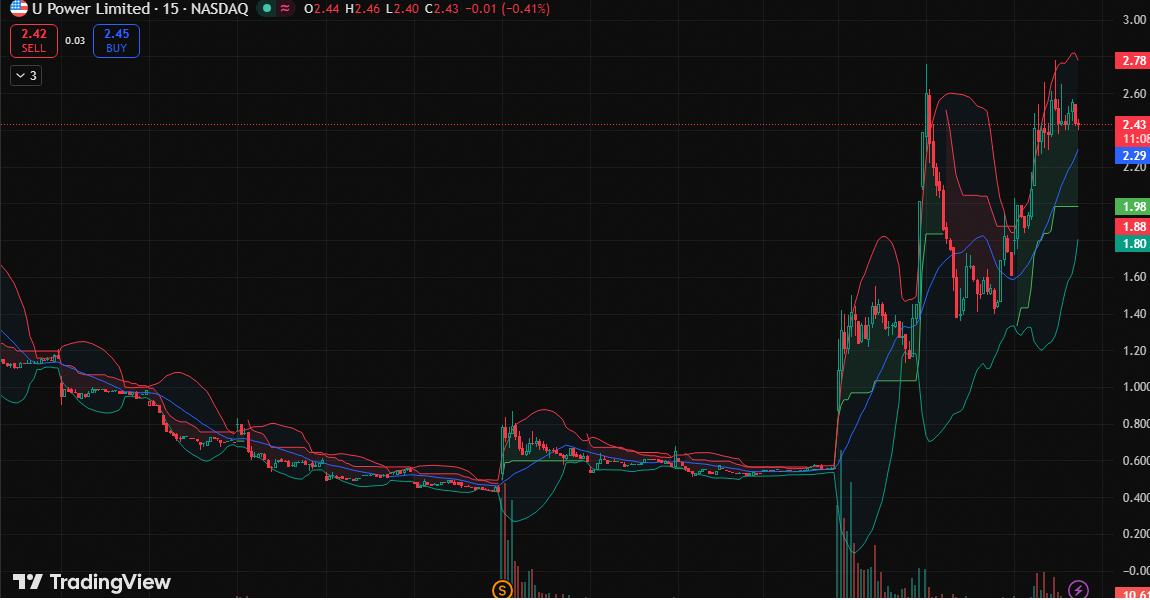Click the green 1.98 price label
The width and height of the screenshot is (1150, 600).
(x=1132, y=207)
